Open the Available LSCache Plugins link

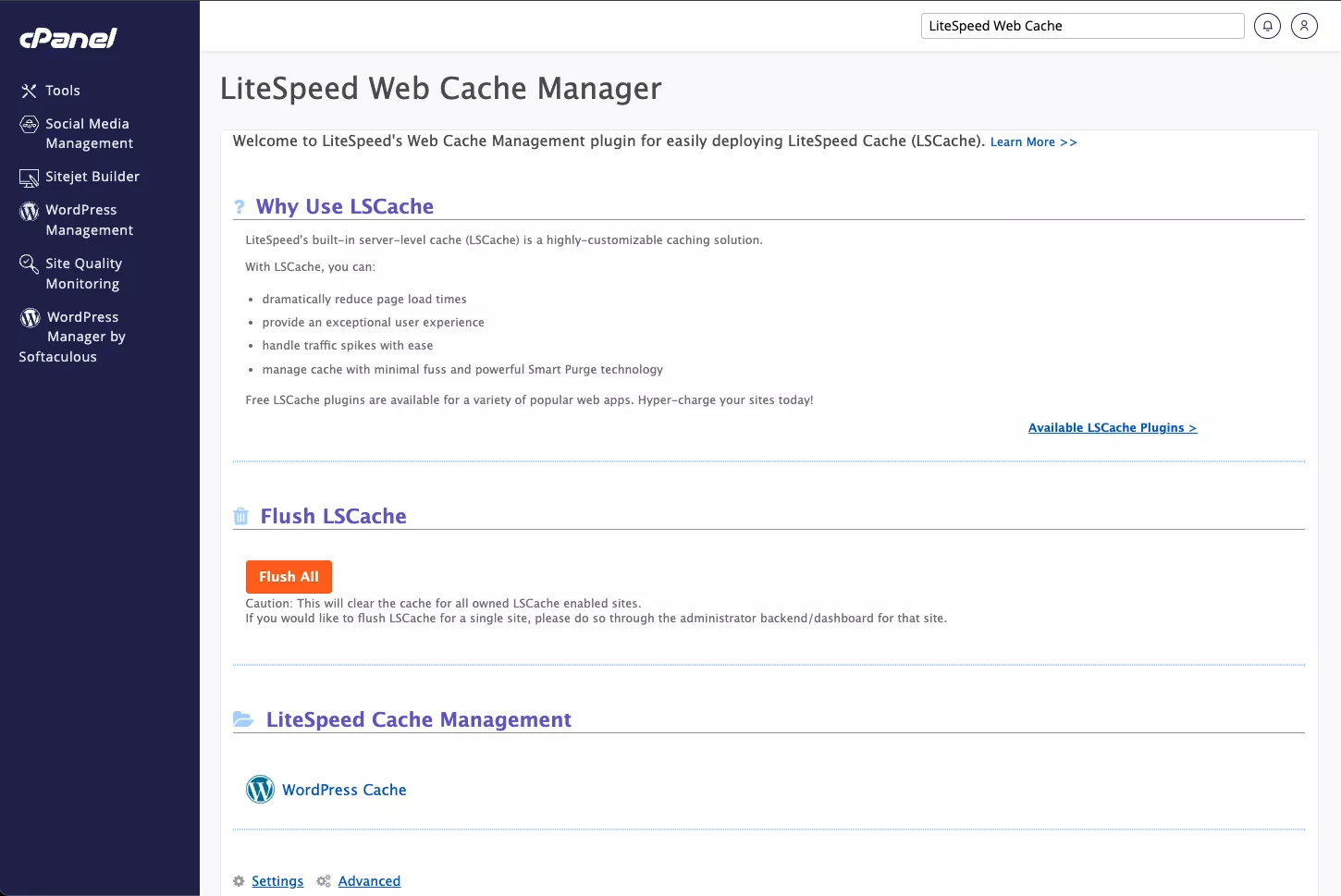tap(1113, 427)
